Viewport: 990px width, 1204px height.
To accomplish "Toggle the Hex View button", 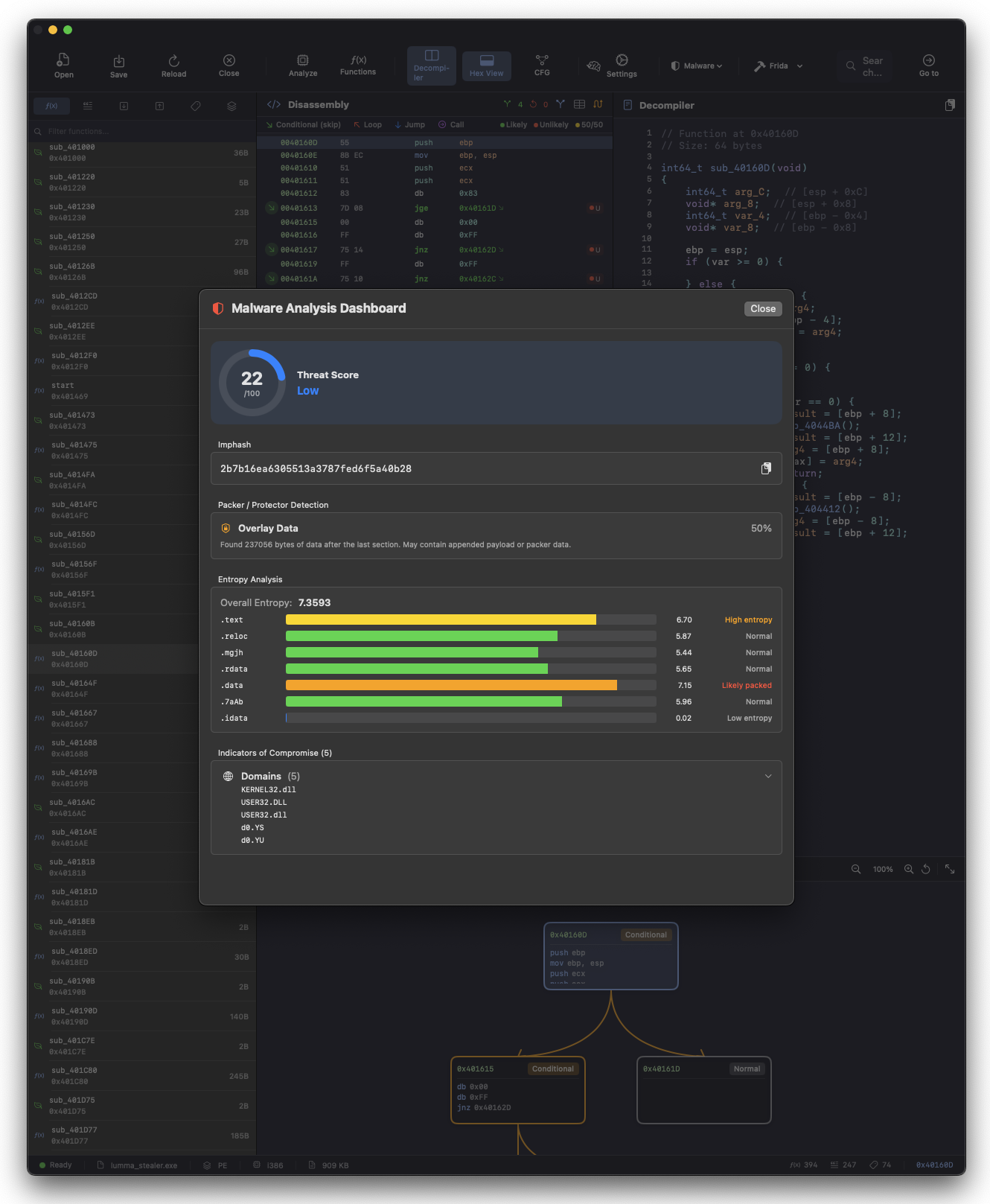I will pyautogui.click(x=486, y=66).
